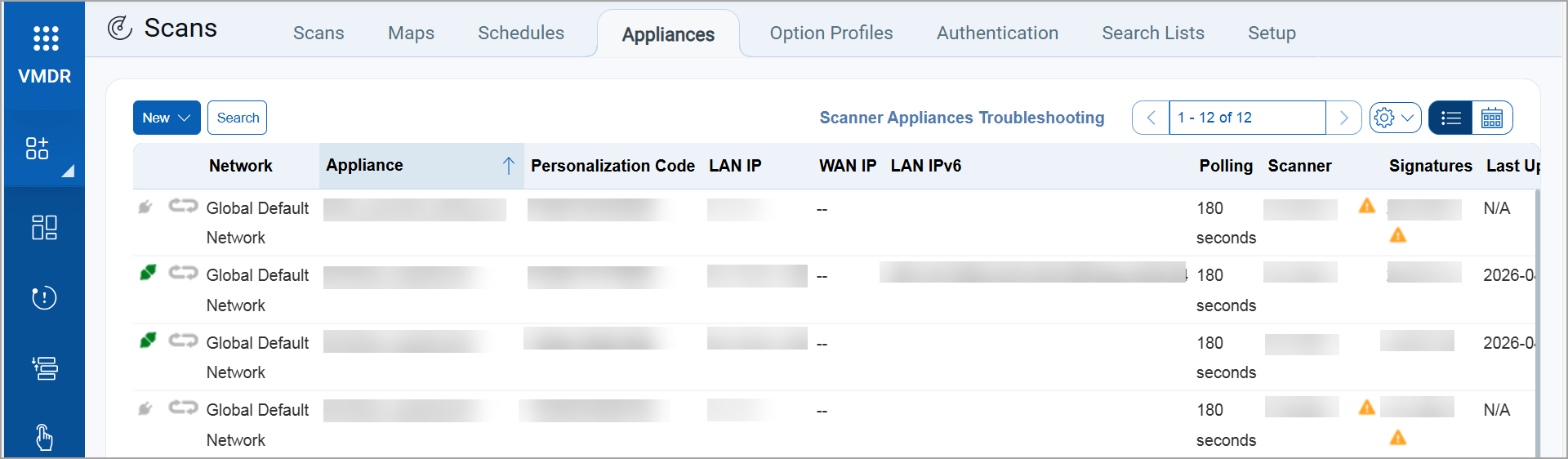The image size is (1568, 459).
Task: Click first row 180 seconds polling value
Action: [x=1226, y=223]
